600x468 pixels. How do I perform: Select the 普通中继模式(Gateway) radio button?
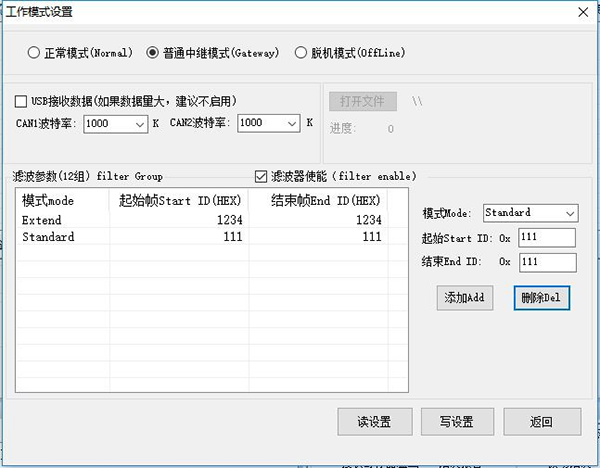tap(153, 52)
